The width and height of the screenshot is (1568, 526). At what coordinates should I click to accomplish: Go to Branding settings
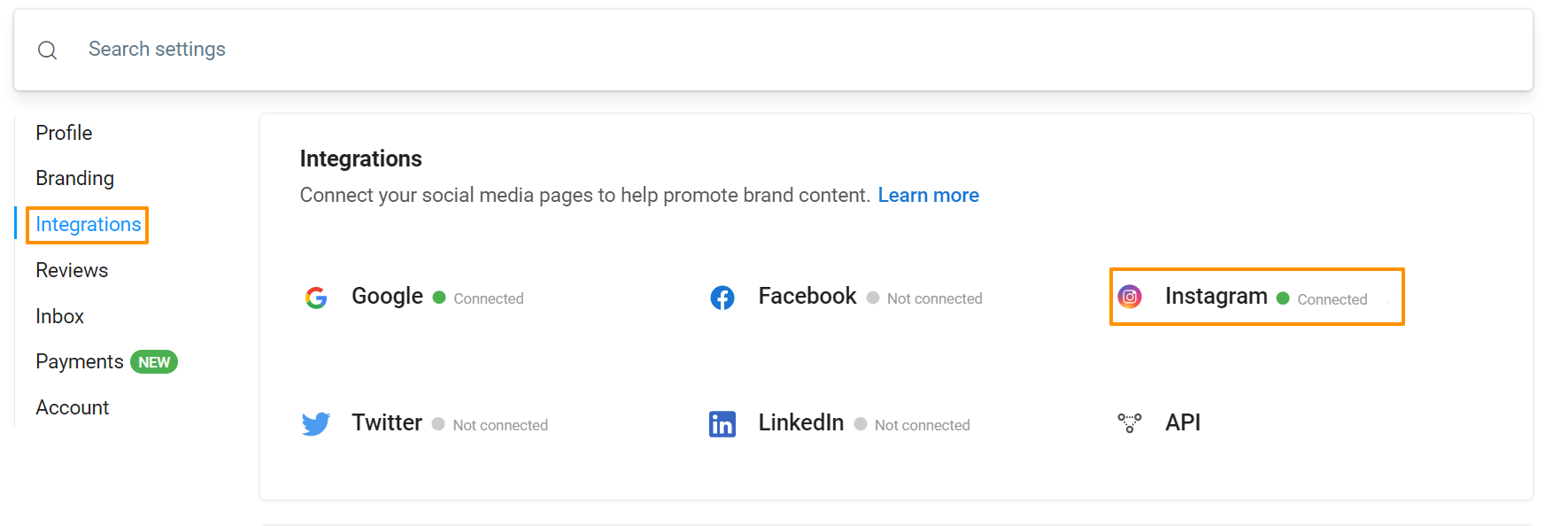[x=74, y=178]
